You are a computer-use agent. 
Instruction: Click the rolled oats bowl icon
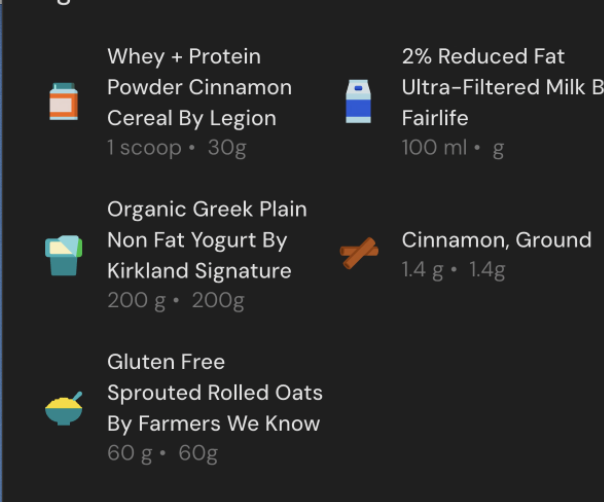click(x=64, y=408)
